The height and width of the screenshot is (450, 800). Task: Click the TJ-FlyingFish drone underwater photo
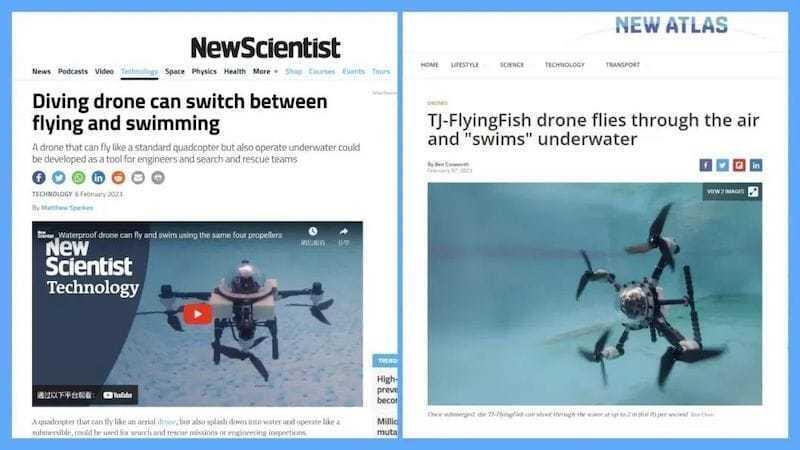(594, 294)
